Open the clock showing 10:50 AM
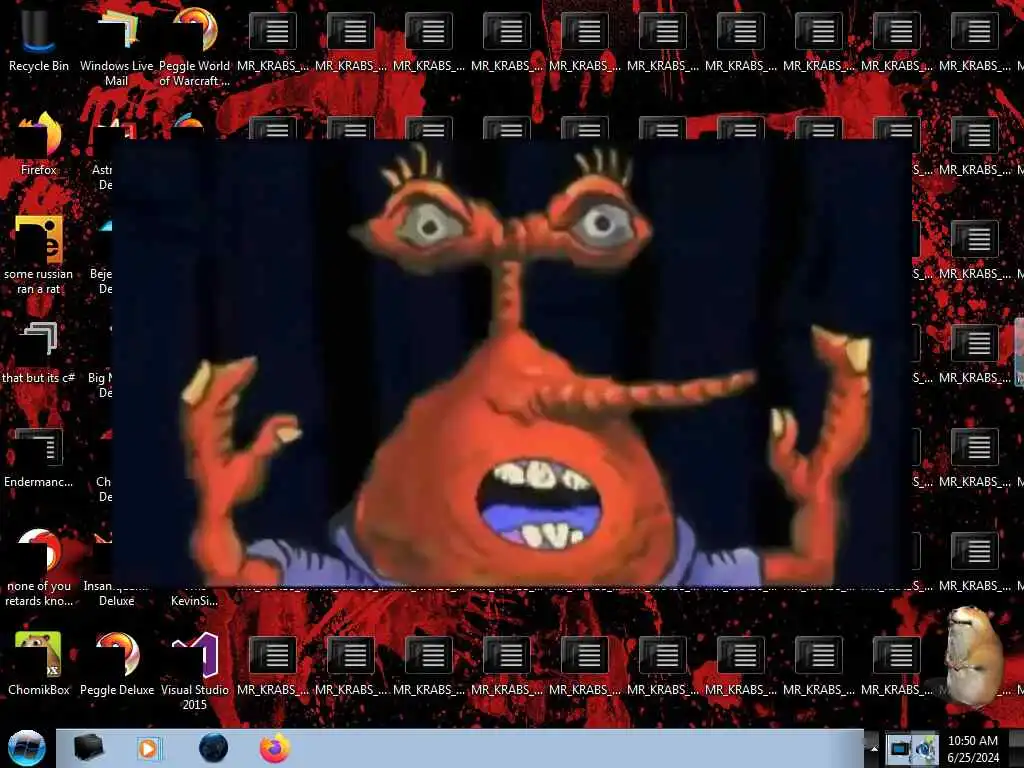Viewport: 1024px width, 768px height. [972, 749]
